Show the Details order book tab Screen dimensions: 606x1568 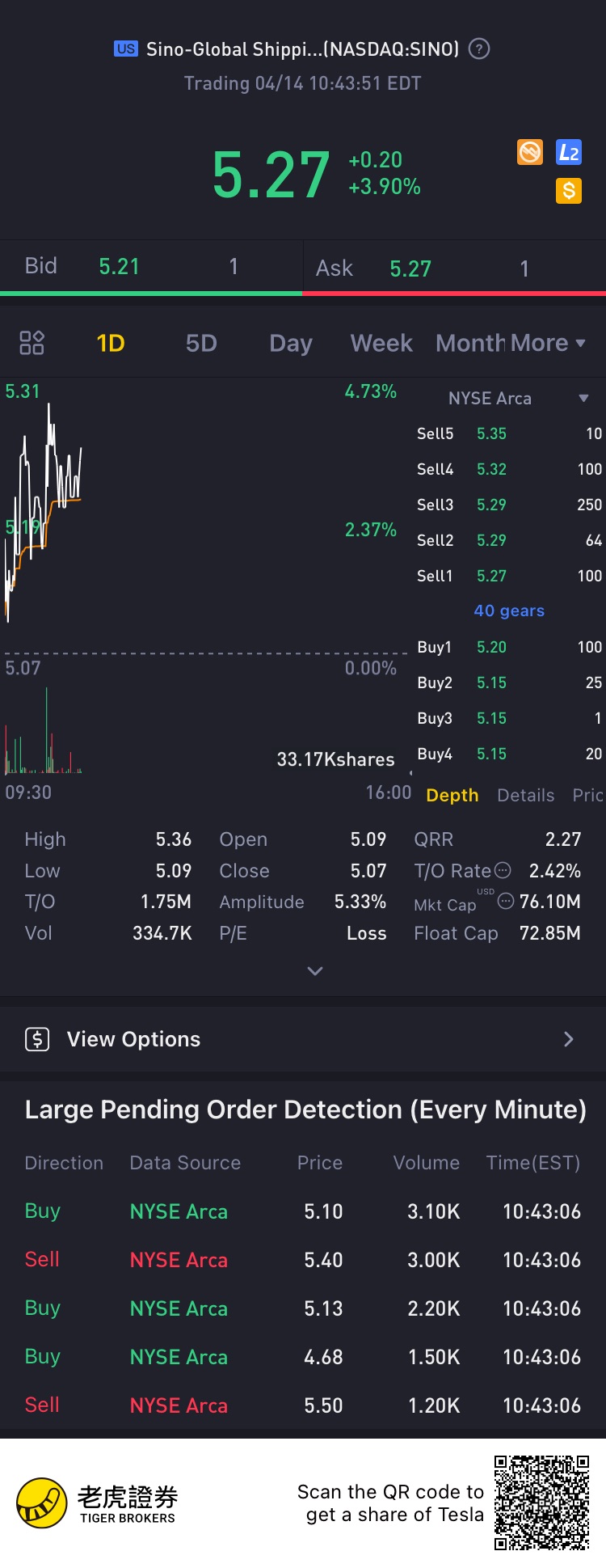(x=525, y=795)
